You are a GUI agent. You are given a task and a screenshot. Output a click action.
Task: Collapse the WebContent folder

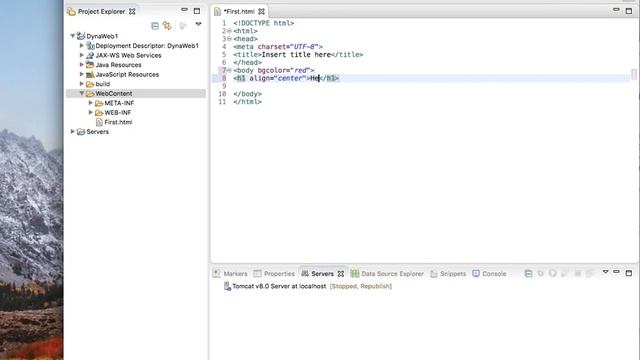point(82,93)
